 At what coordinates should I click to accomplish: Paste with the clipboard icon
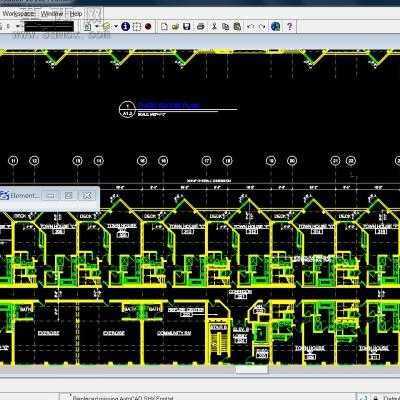point(237,27)
